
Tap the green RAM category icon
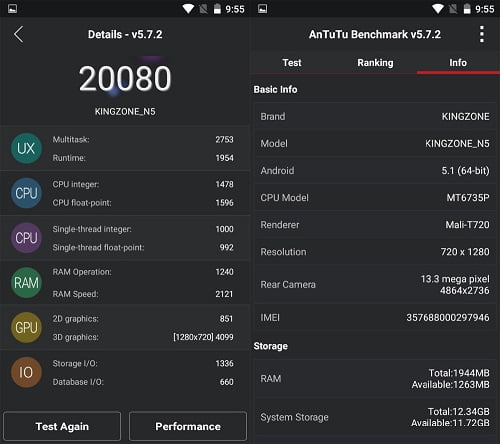pos(26,283)
